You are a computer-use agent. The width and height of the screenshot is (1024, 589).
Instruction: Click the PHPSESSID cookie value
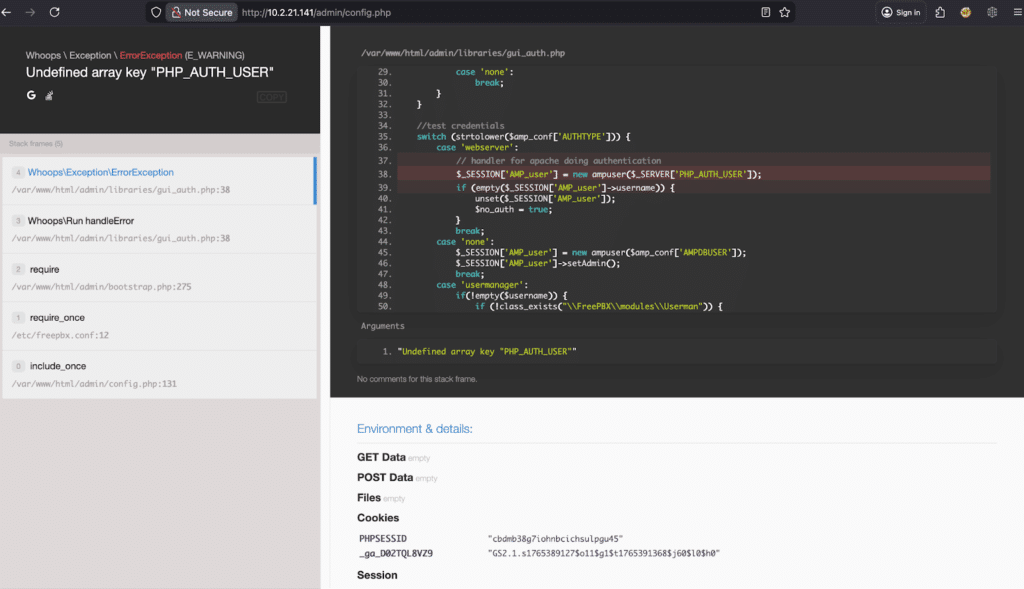[555, 539]
